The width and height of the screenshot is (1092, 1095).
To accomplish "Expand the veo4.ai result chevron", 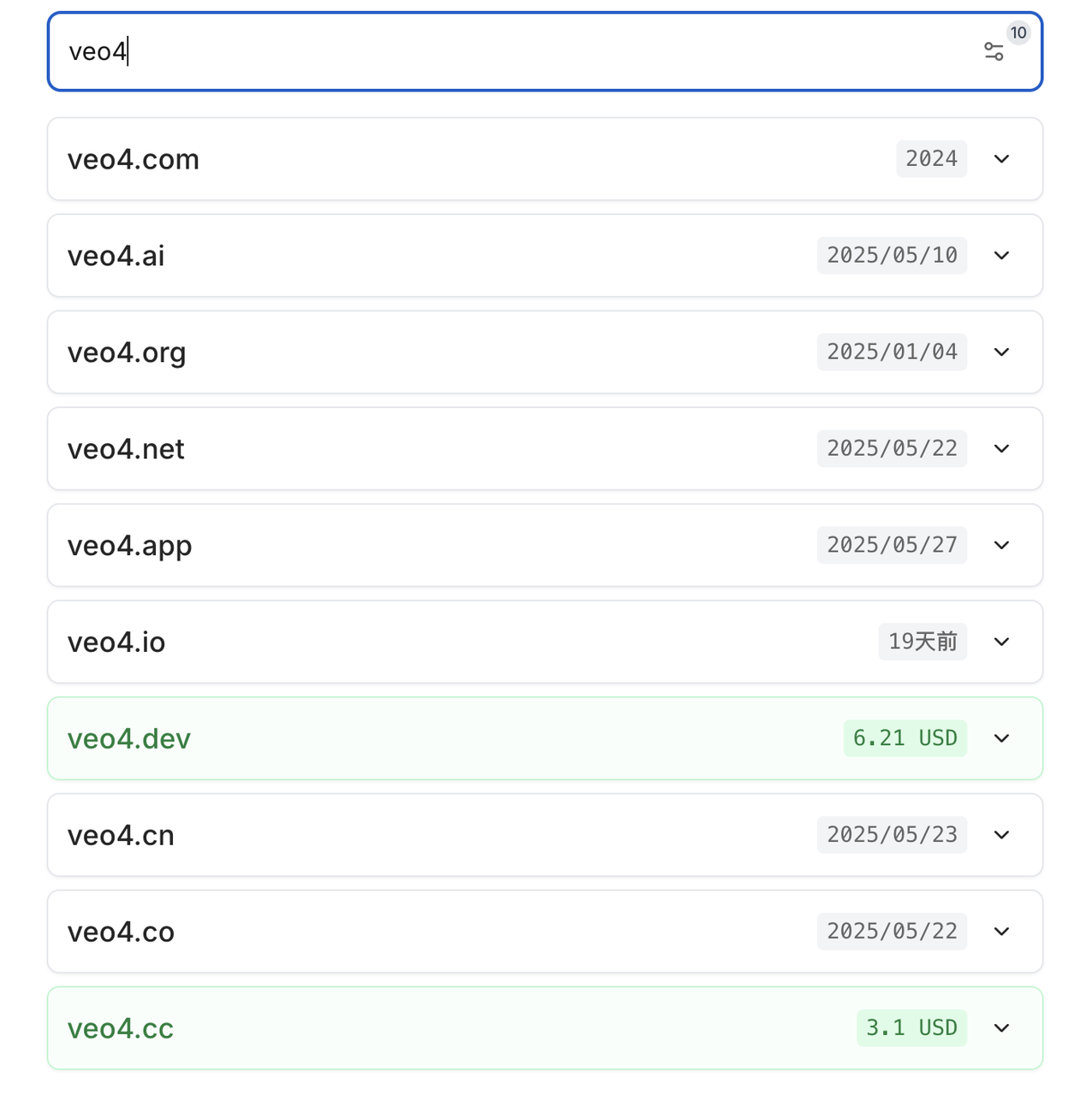I will point(1001,256).
